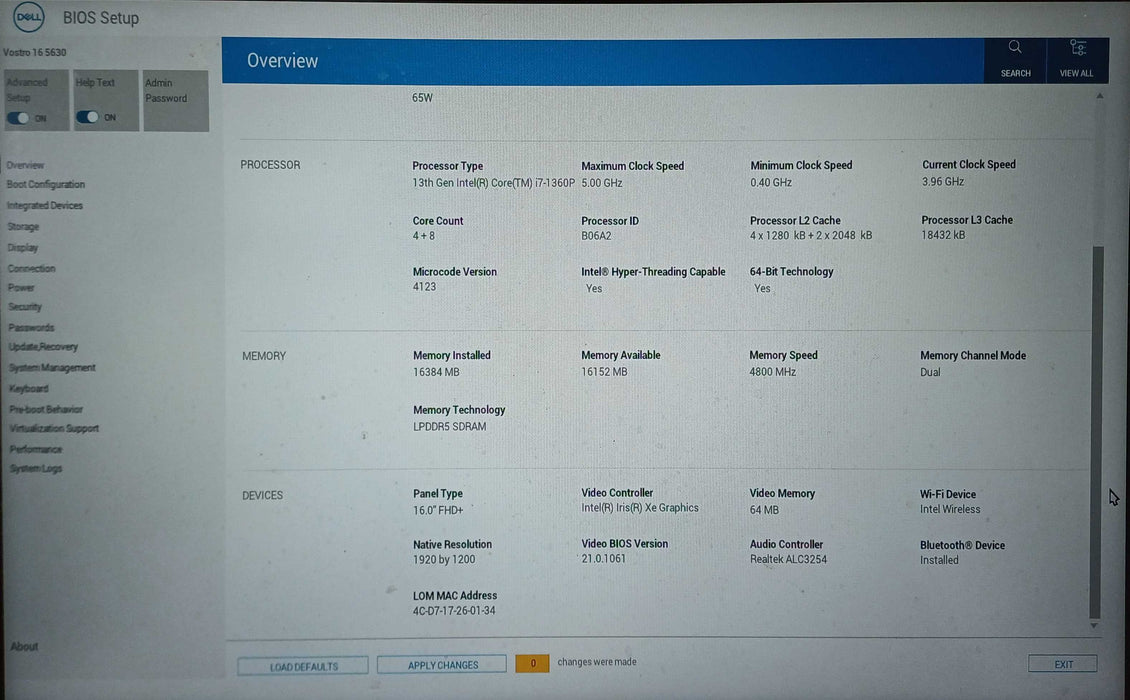Screen dimensions: 1130x700
Task: Click the vertical scrollbar thumb
Action: coord(1096,433)
